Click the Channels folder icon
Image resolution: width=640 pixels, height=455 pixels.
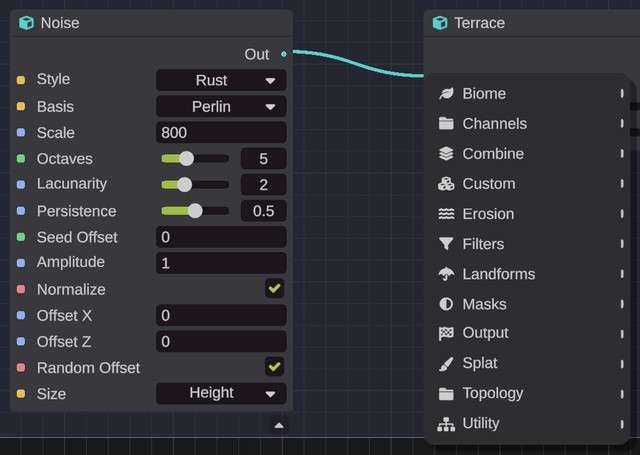tap(446, 123)
